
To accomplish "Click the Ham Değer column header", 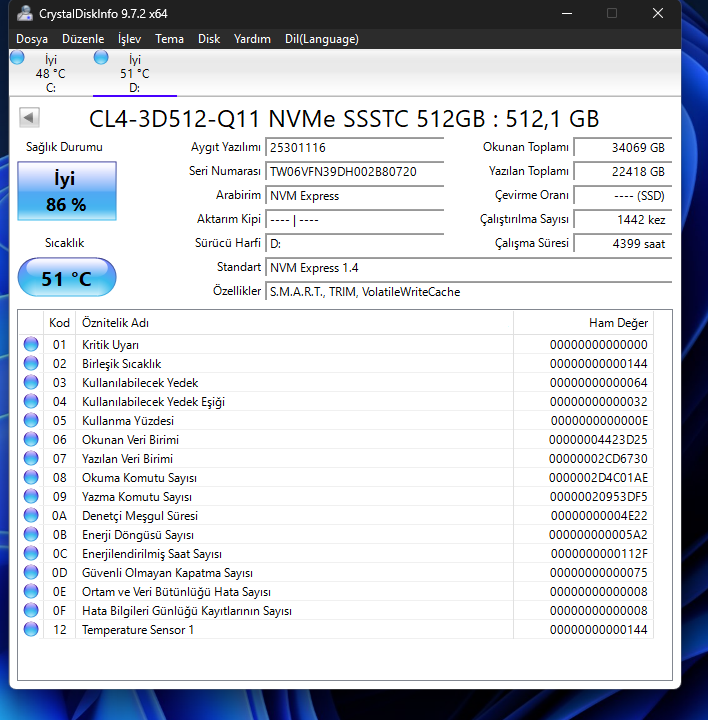I will (583, 323).
